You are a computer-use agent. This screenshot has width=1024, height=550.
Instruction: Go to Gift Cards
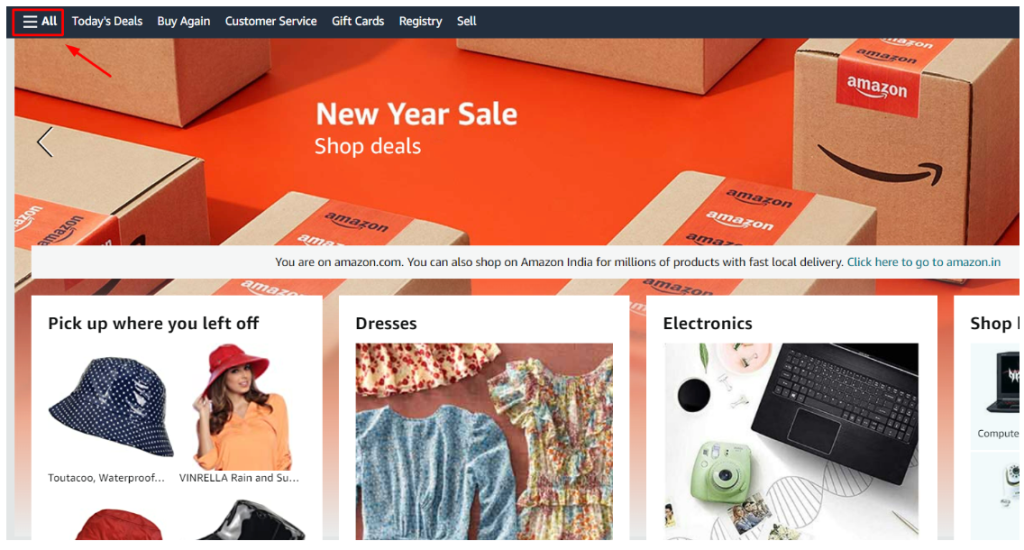tap(358, 22)
